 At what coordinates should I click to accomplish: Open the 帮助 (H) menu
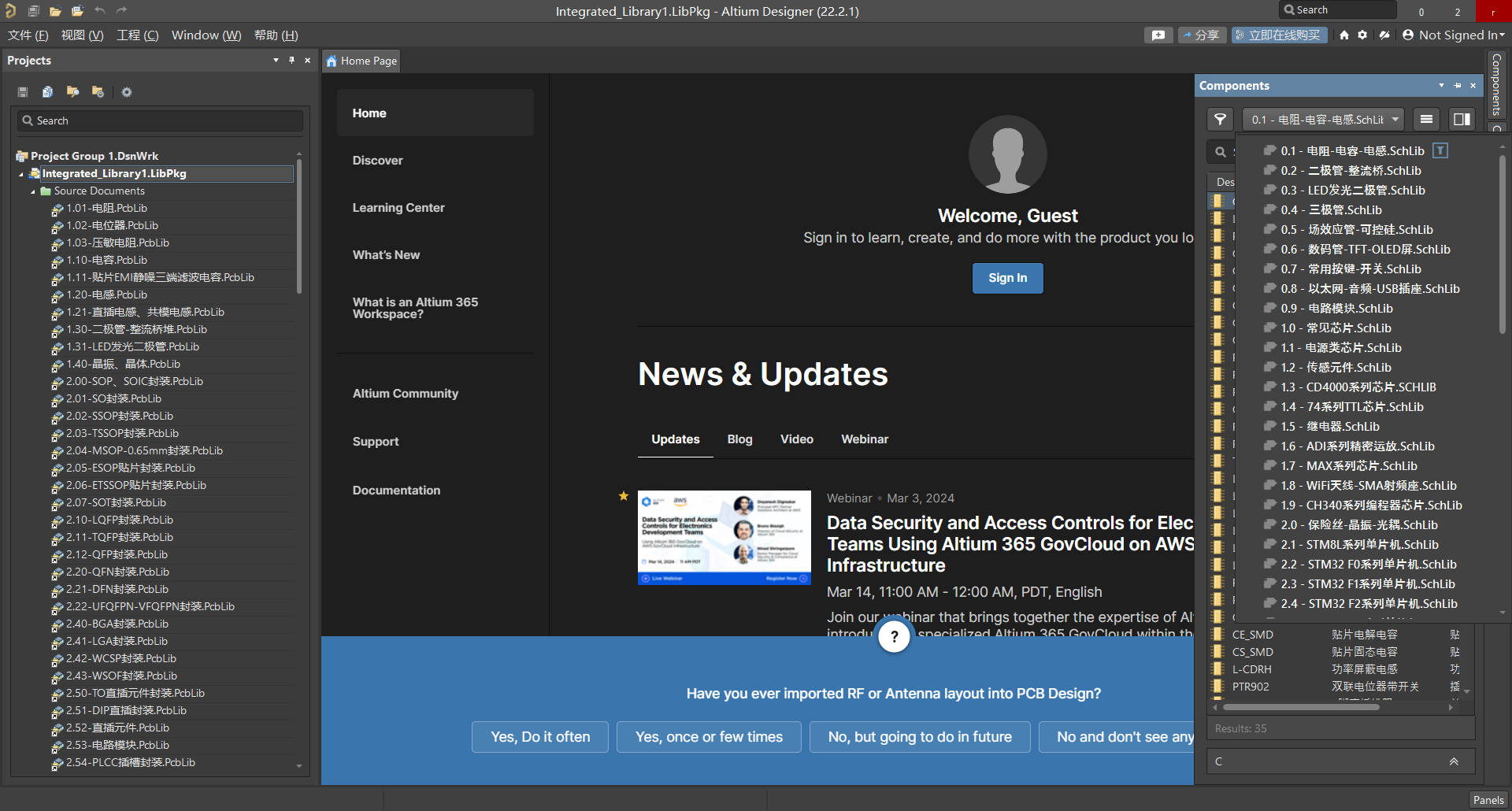pos(276,35)
